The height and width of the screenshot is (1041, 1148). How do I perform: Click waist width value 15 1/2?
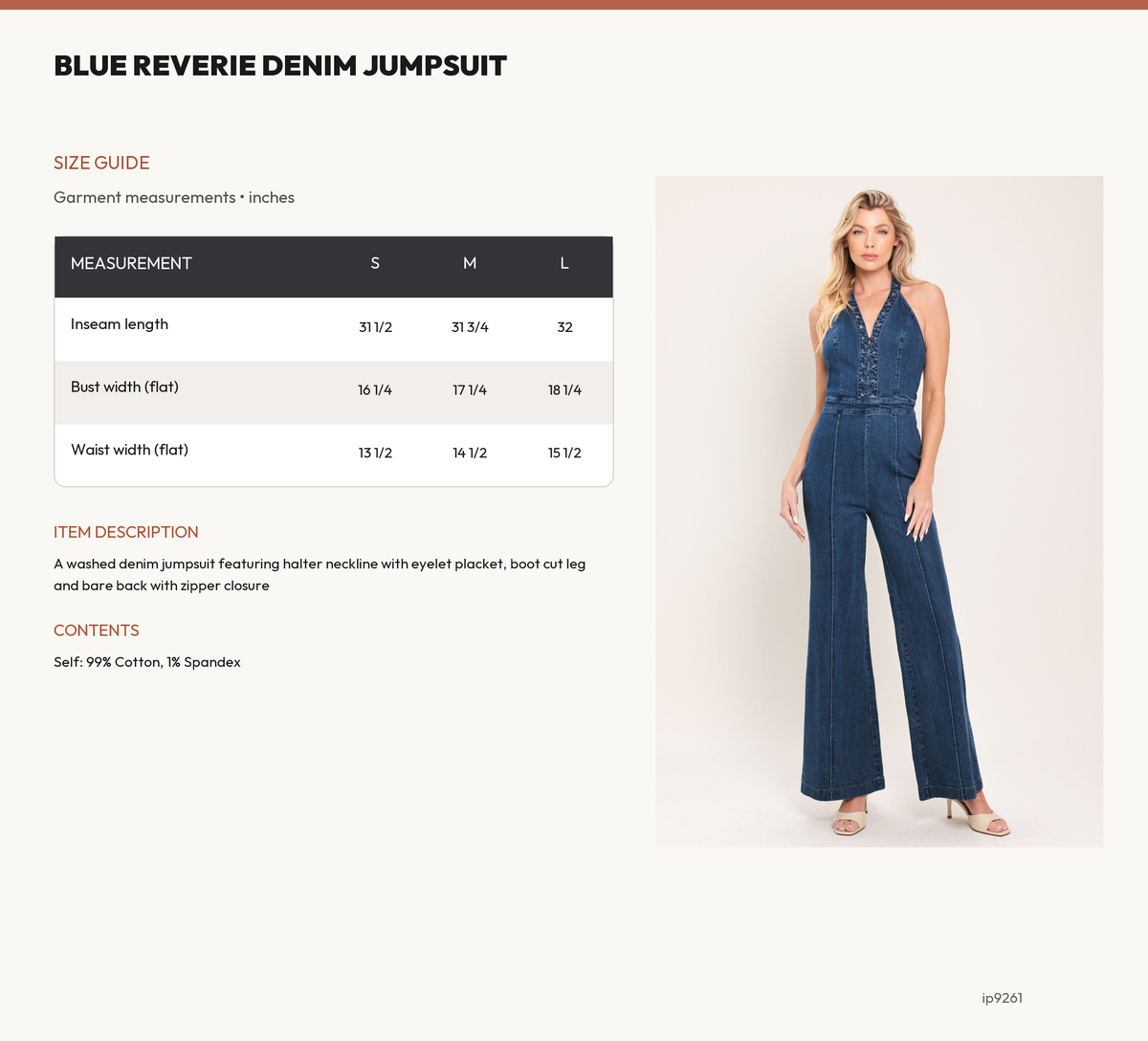564,453
